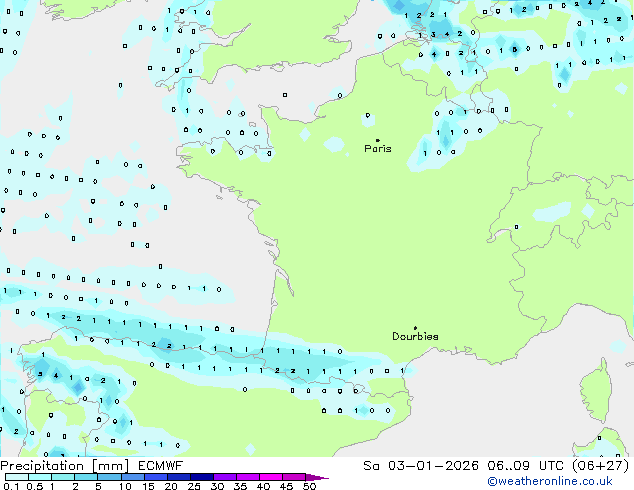The width and height of the screenshot is (634, 490).
Task: Click the above-50 mm legend arrow tip
Action: click(x=317, y=477)
